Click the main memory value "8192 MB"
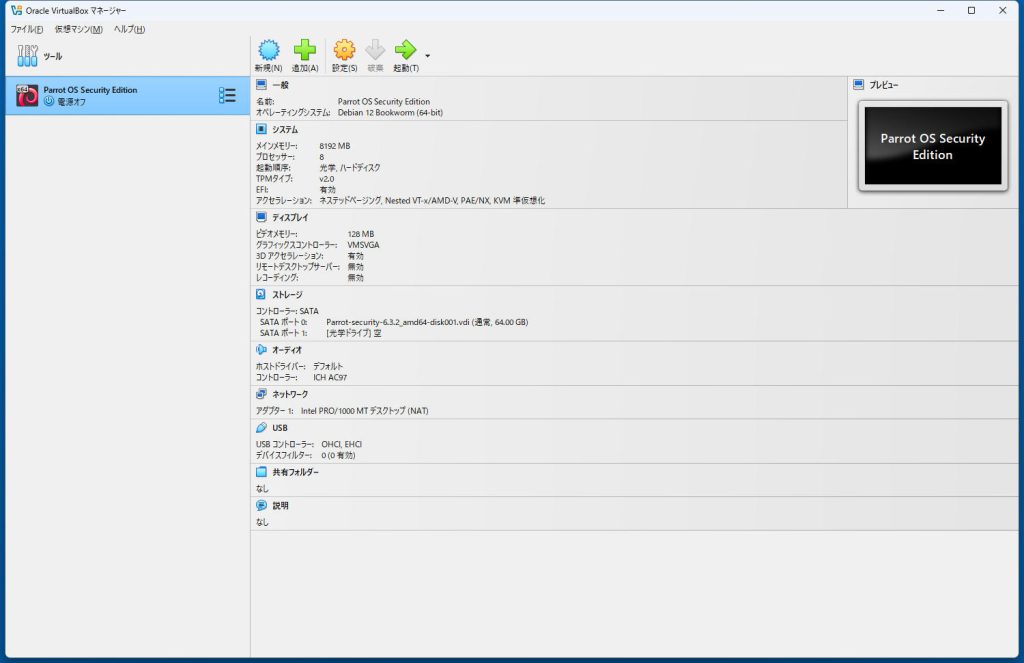This screenshot has width=1024, height=663. [x=334, y=146]
